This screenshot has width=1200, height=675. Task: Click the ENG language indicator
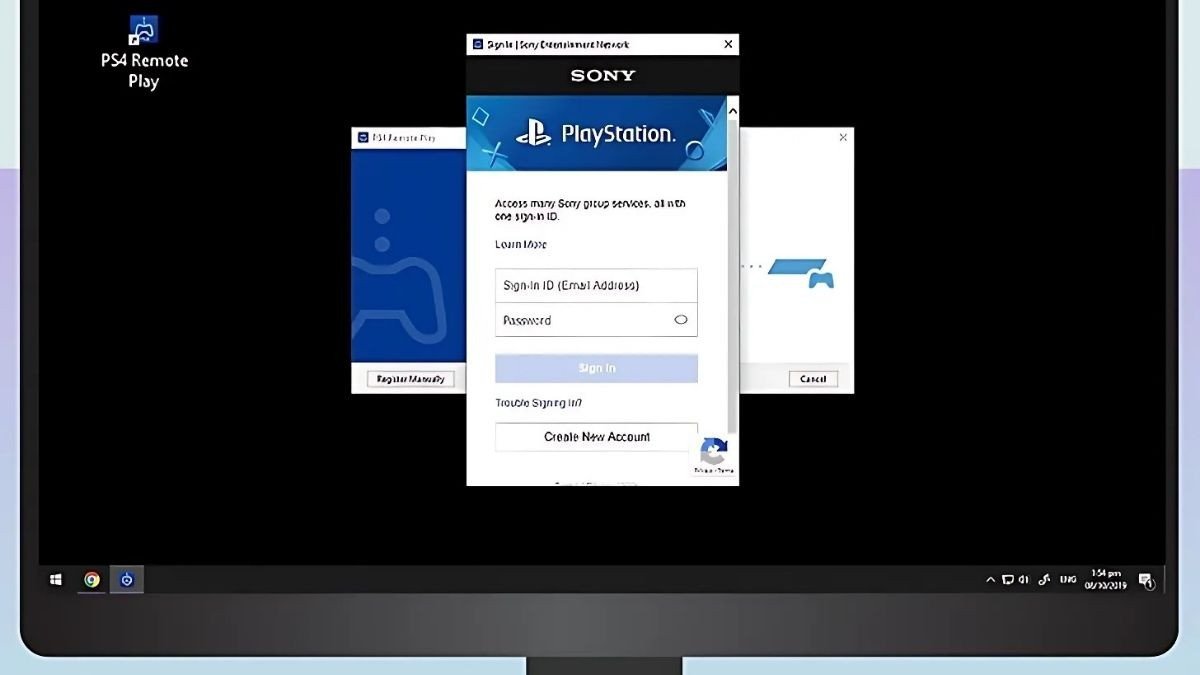coord(1068,579)
